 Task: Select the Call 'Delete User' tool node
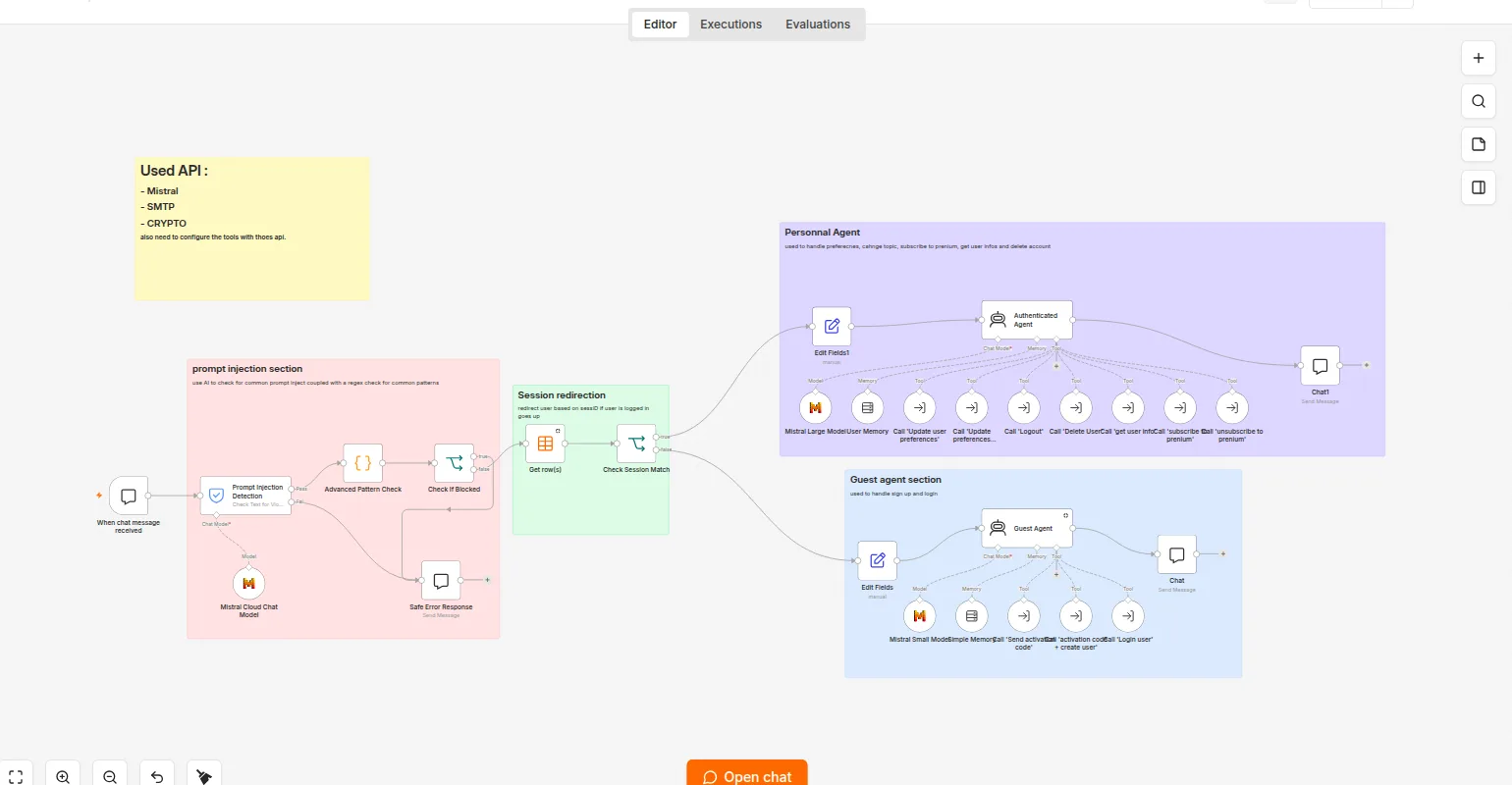(1076, 407)
